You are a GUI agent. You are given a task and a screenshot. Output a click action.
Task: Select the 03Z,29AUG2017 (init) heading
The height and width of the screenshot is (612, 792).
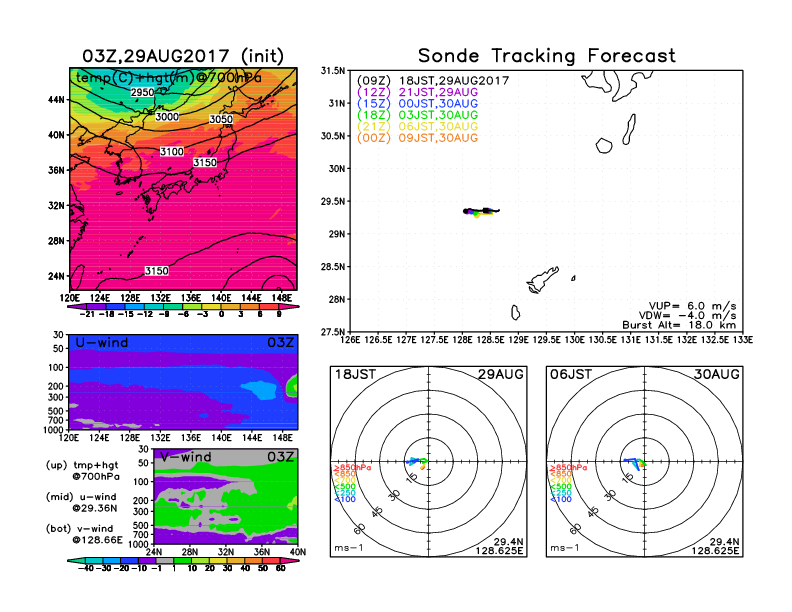(182, 56)
